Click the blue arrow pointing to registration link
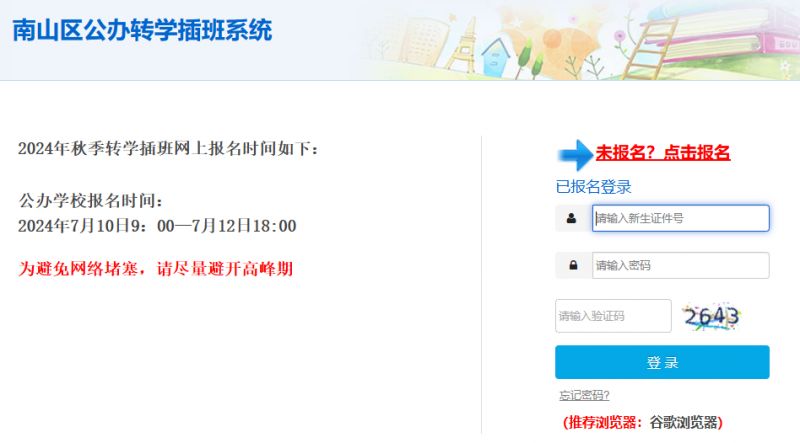 [575, 155]
